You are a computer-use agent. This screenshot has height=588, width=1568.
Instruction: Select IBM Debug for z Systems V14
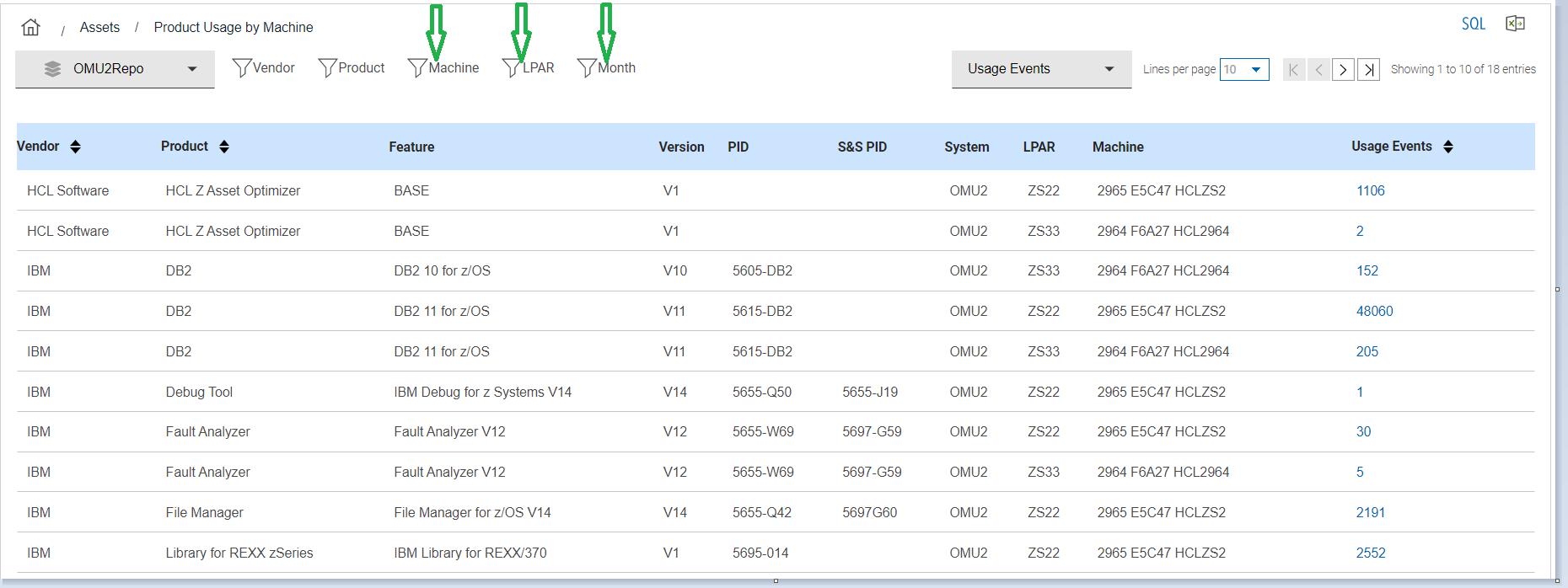coord(482,392)
